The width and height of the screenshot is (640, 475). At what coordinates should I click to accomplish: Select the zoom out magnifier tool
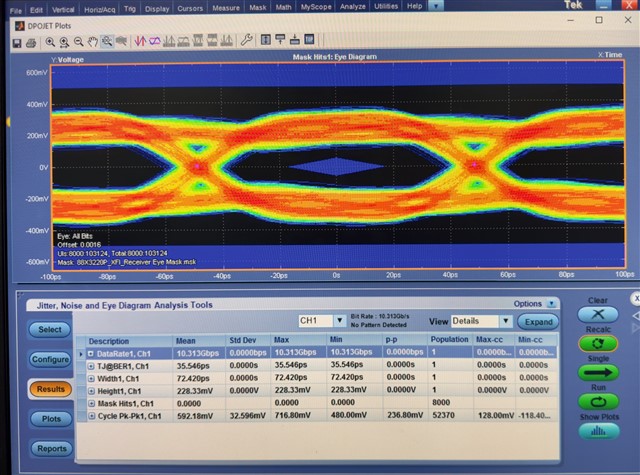[x=78, y=42]
